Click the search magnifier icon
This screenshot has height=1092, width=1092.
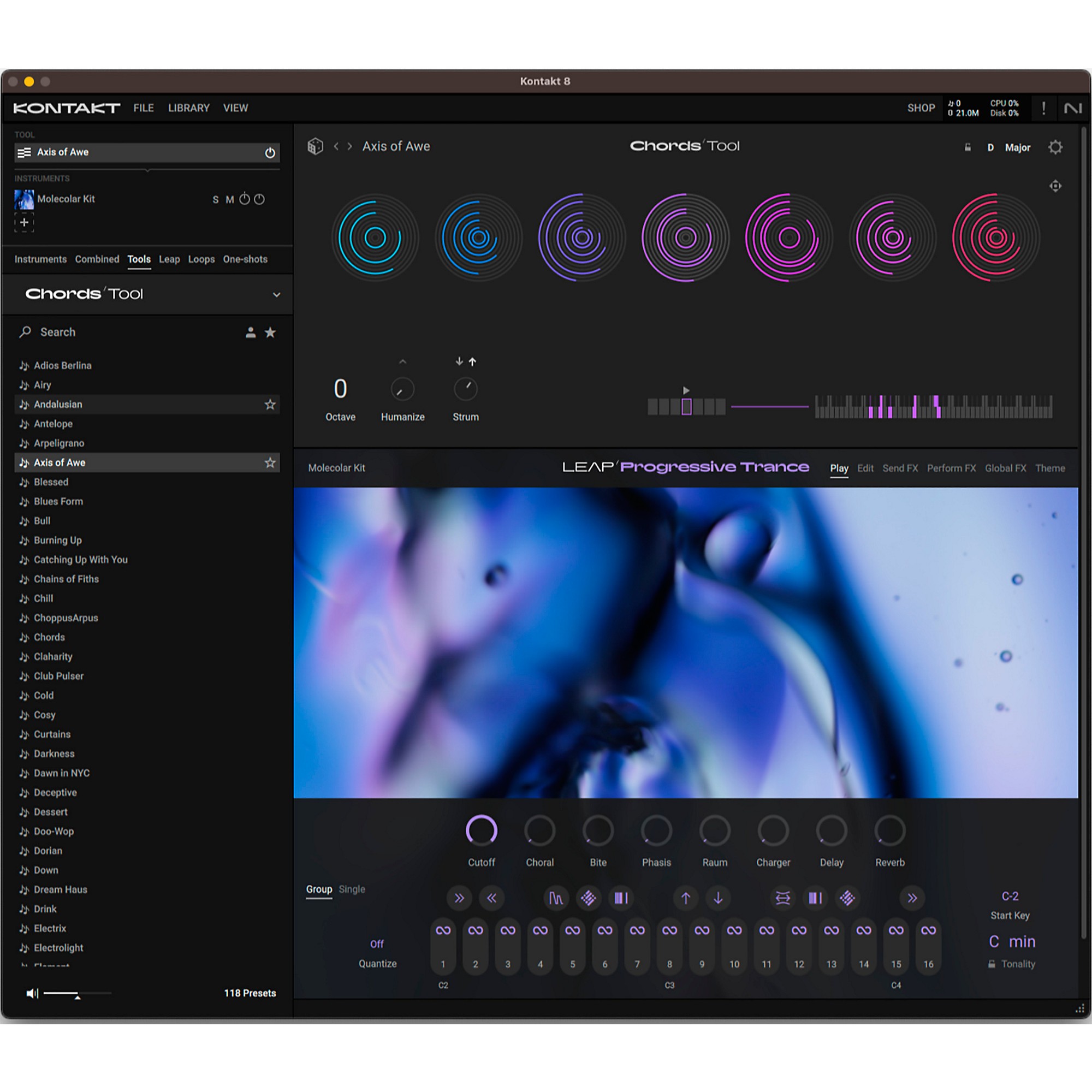point(25,332)
